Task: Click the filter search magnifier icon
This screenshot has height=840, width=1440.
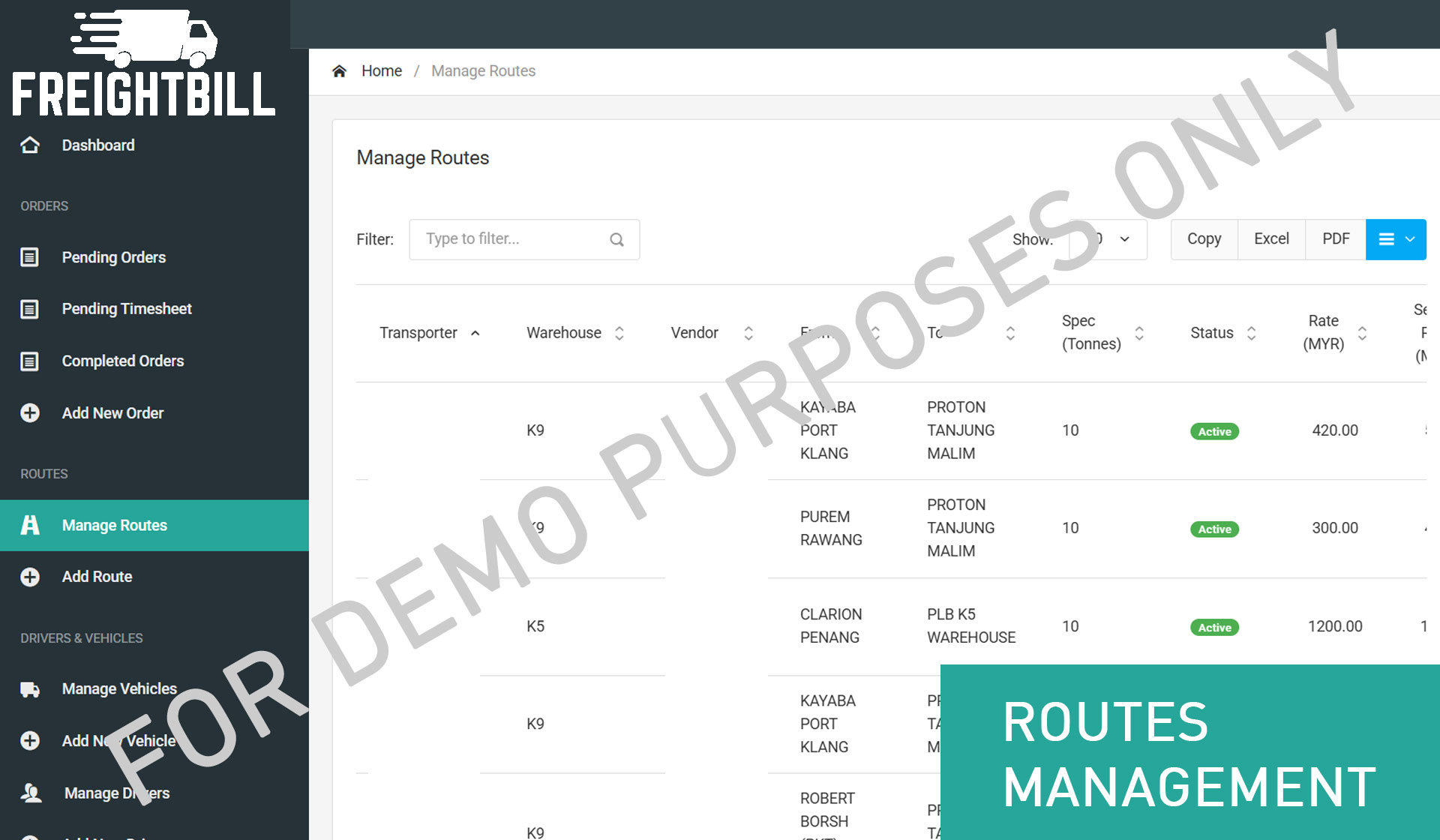Action: click(x=616, y=239)
